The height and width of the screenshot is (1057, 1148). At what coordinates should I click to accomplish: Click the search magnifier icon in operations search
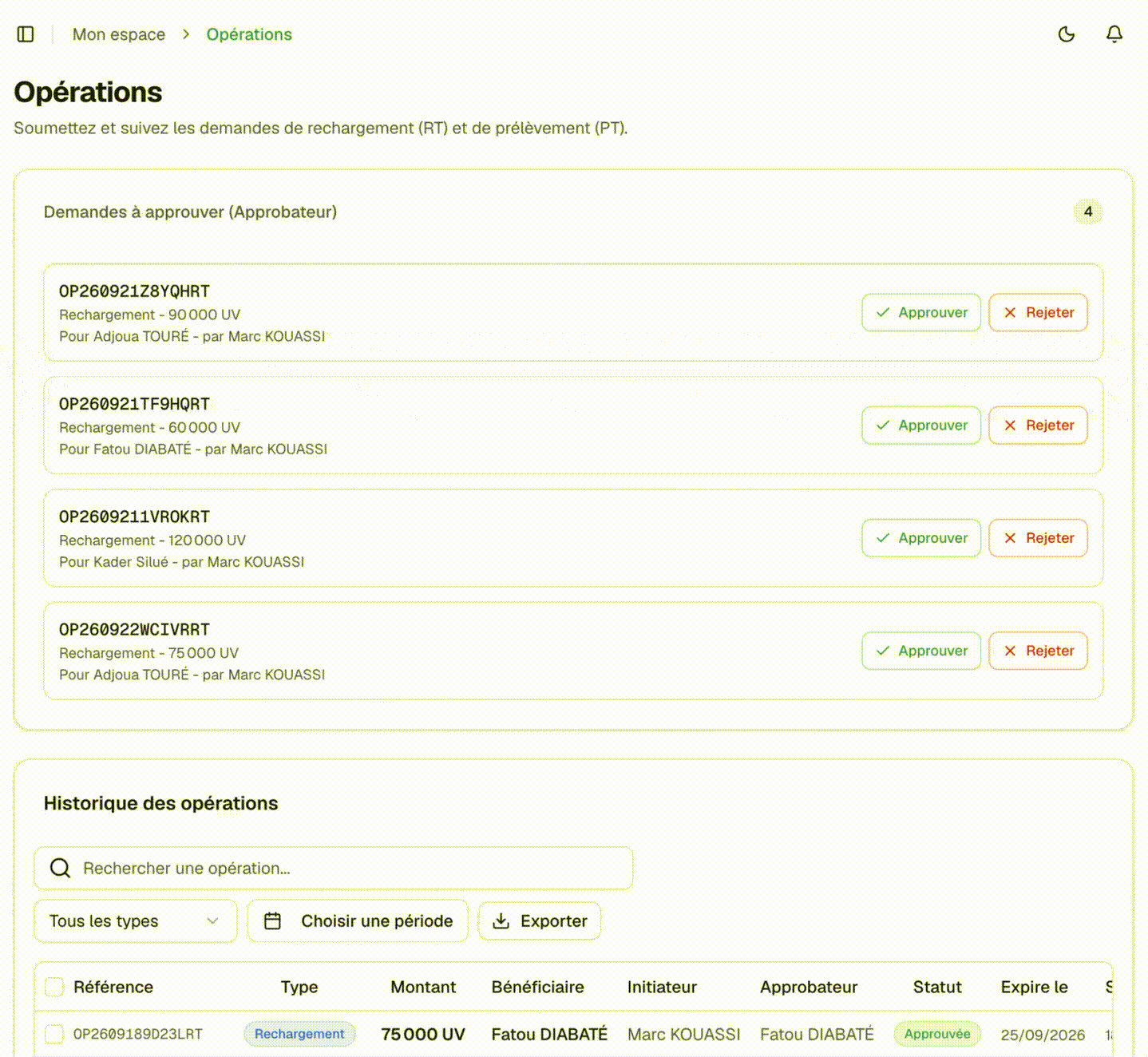(61, 868)
